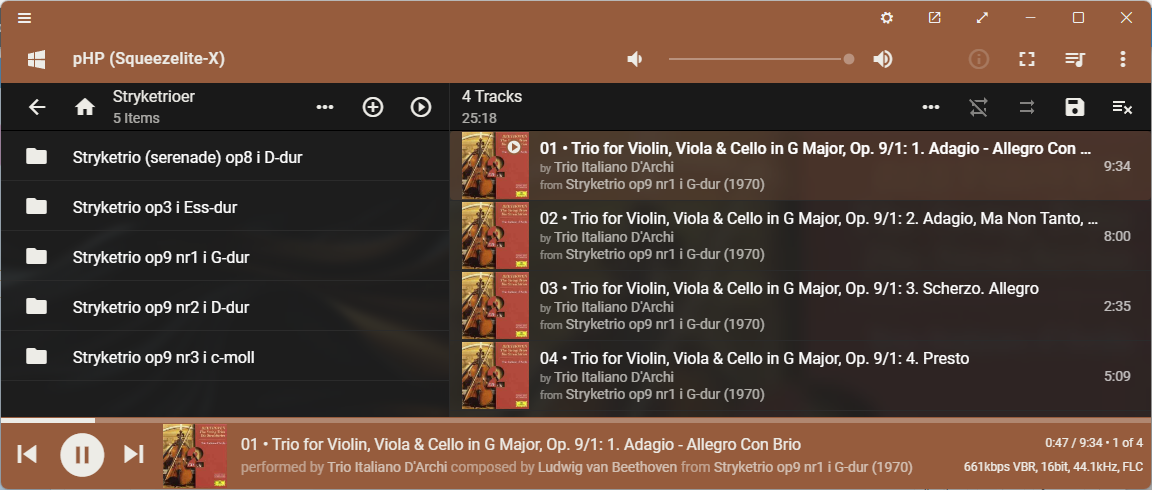The height and width of the screenshot is (490, 1152).
Task: Clear the queue
Action: tap(1122, 107)
